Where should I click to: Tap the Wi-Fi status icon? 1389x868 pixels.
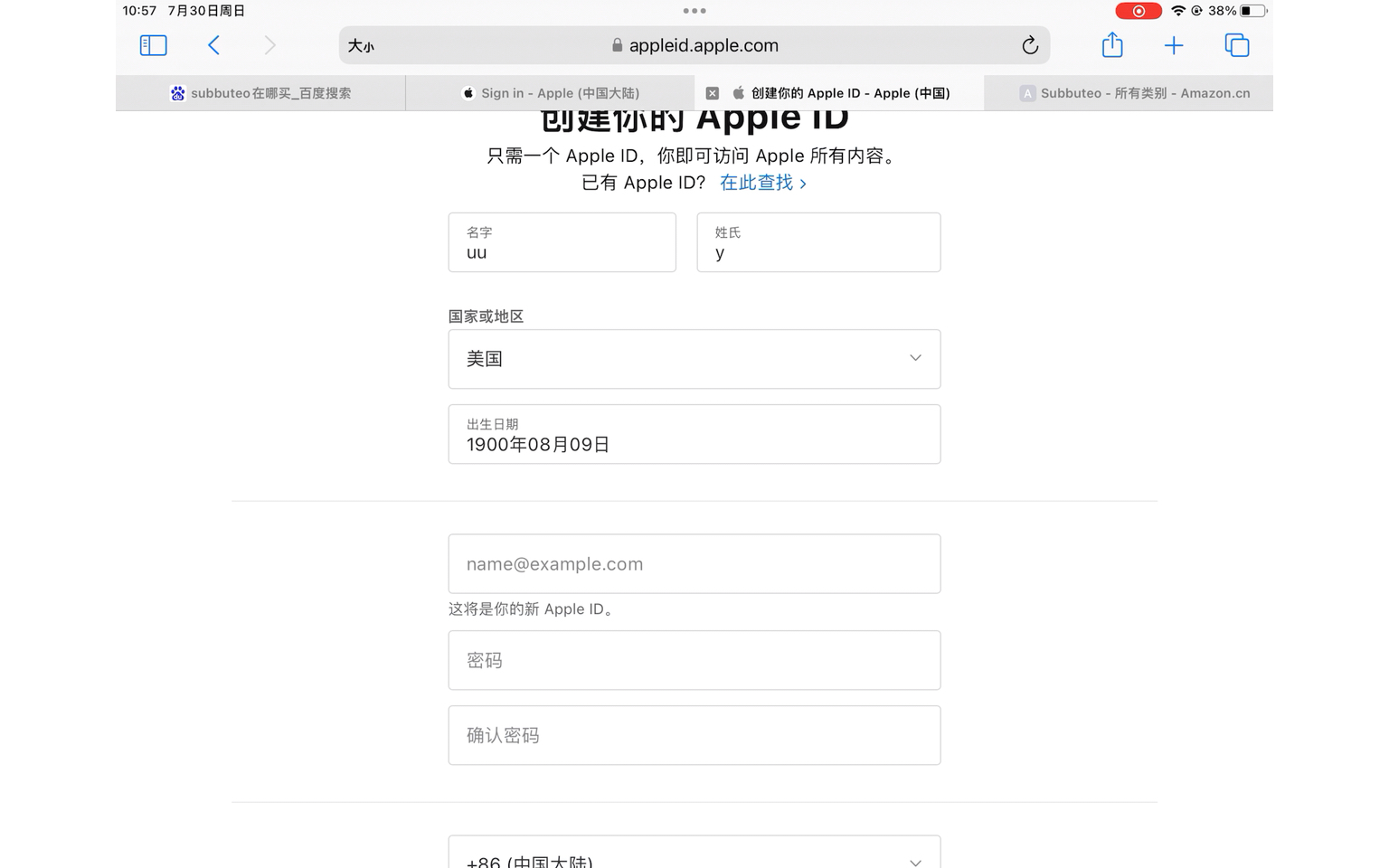[x=1177, y=11]
